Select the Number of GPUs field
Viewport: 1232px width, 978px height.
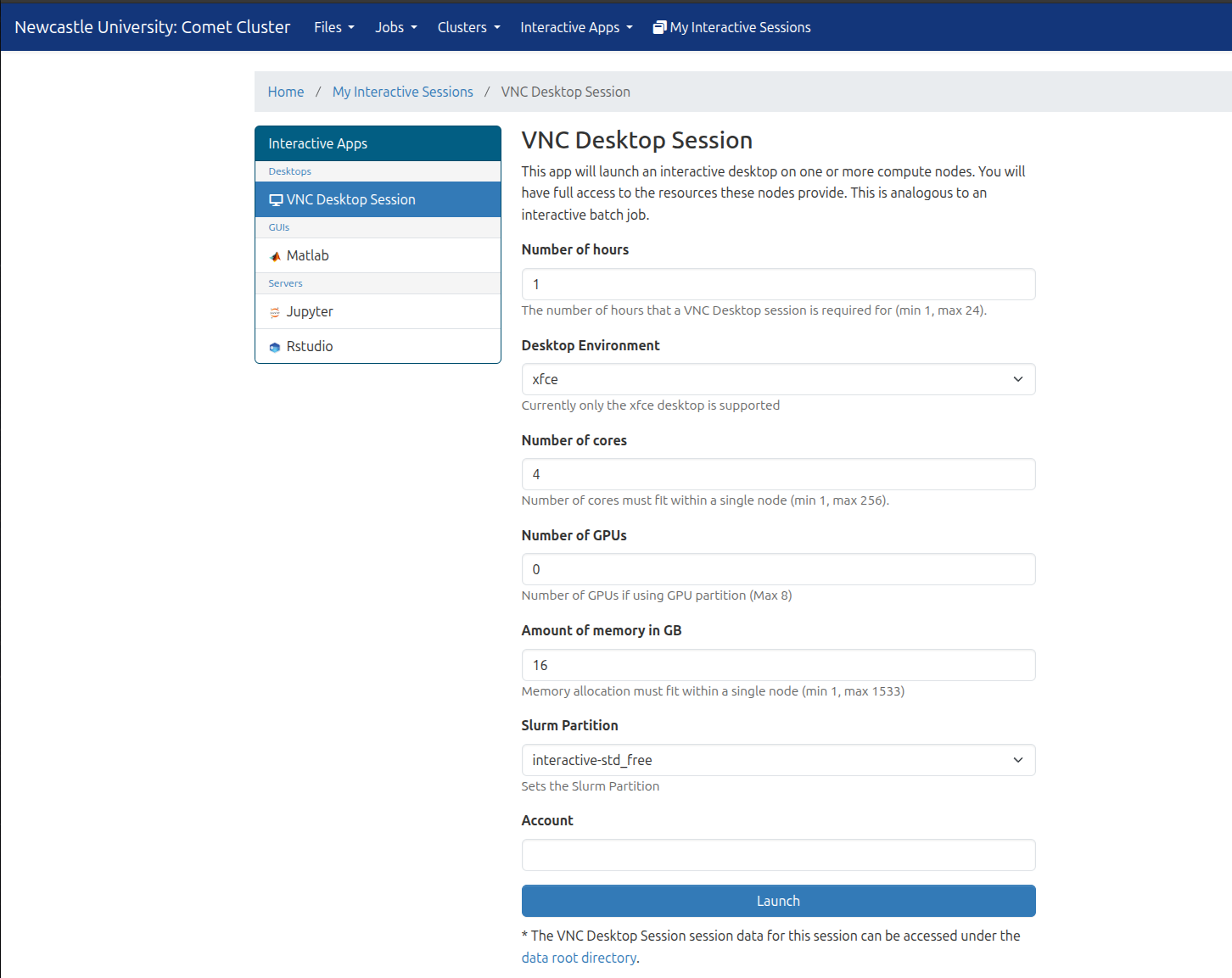tap(777, 569)
